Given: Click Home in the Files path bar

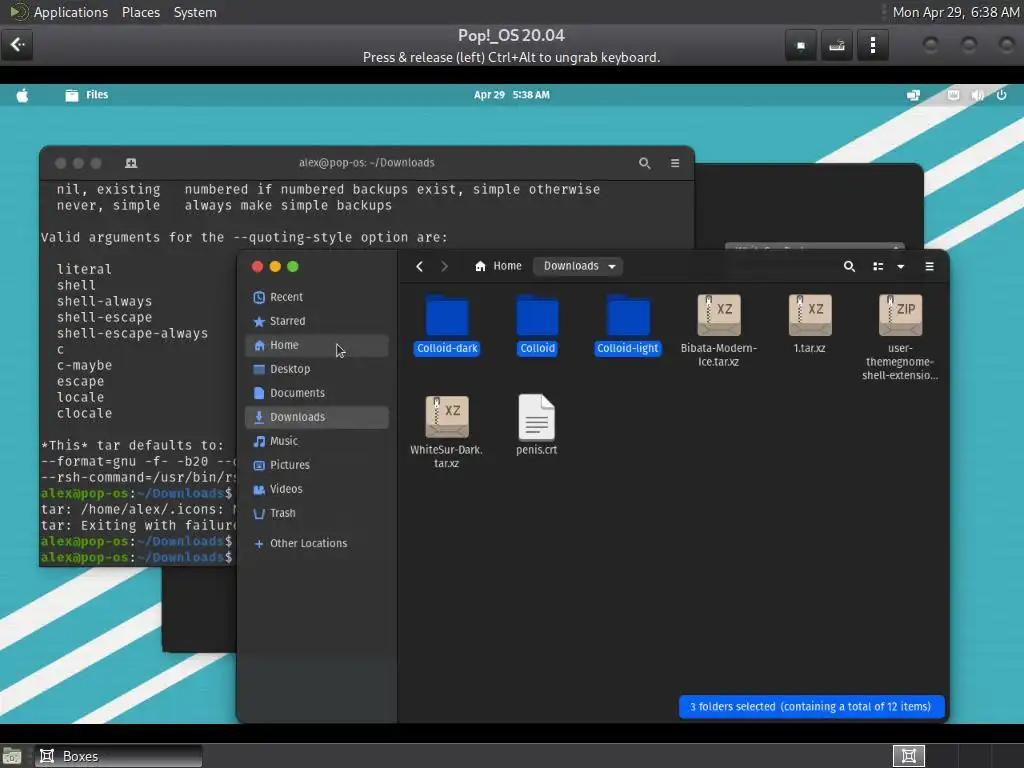Looking at the screenshot, I should 498,266.
